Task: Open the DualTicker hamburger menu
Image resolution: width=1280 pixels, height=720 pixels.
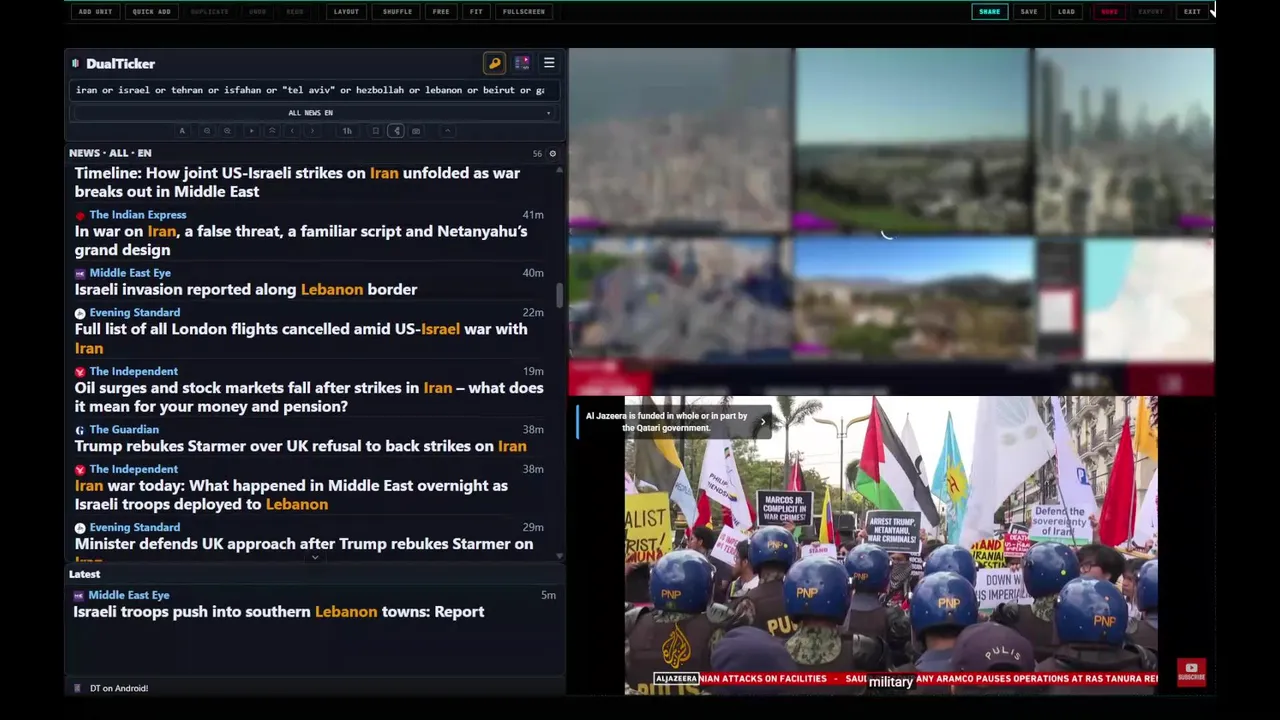Action: point(549,63)
